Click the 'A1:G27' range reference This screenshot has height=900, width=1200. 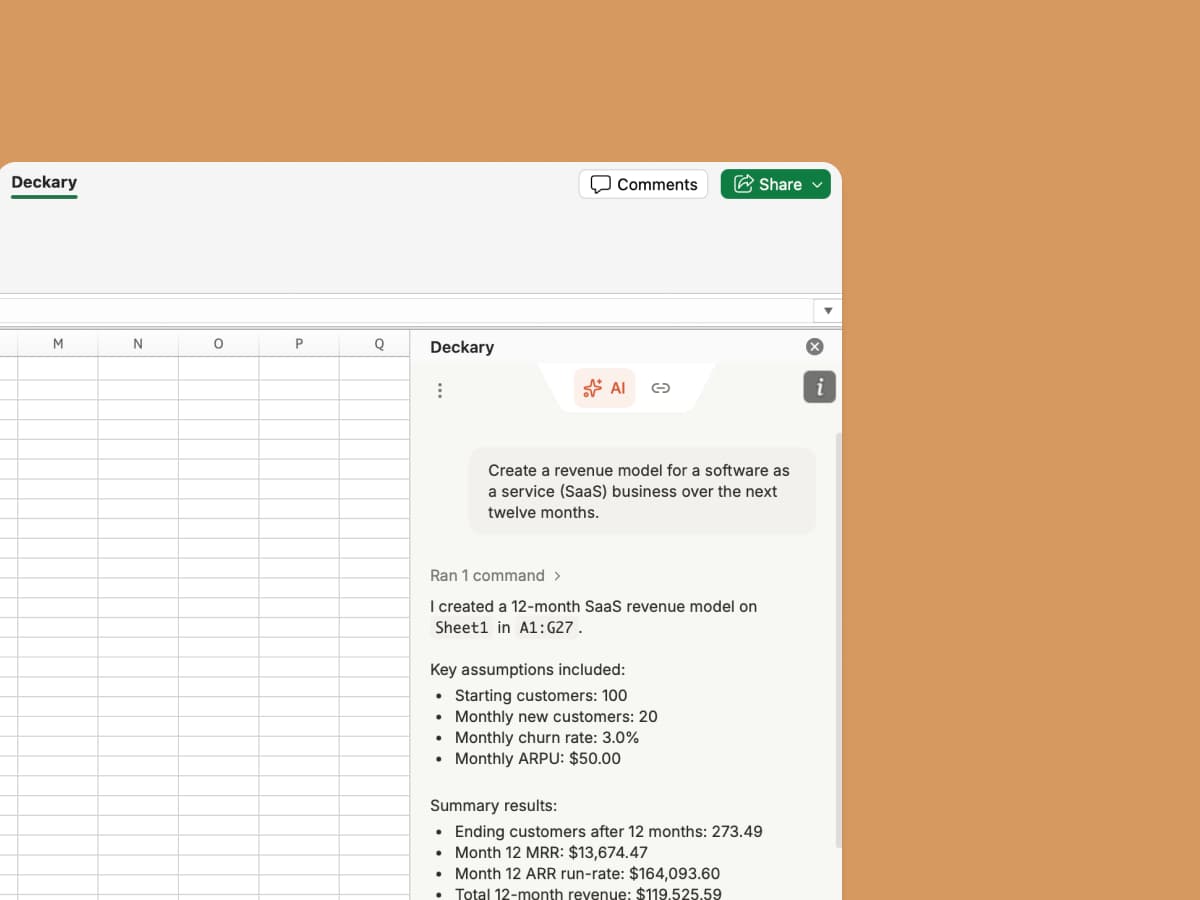pyautogui.click(x=547, y=628)
